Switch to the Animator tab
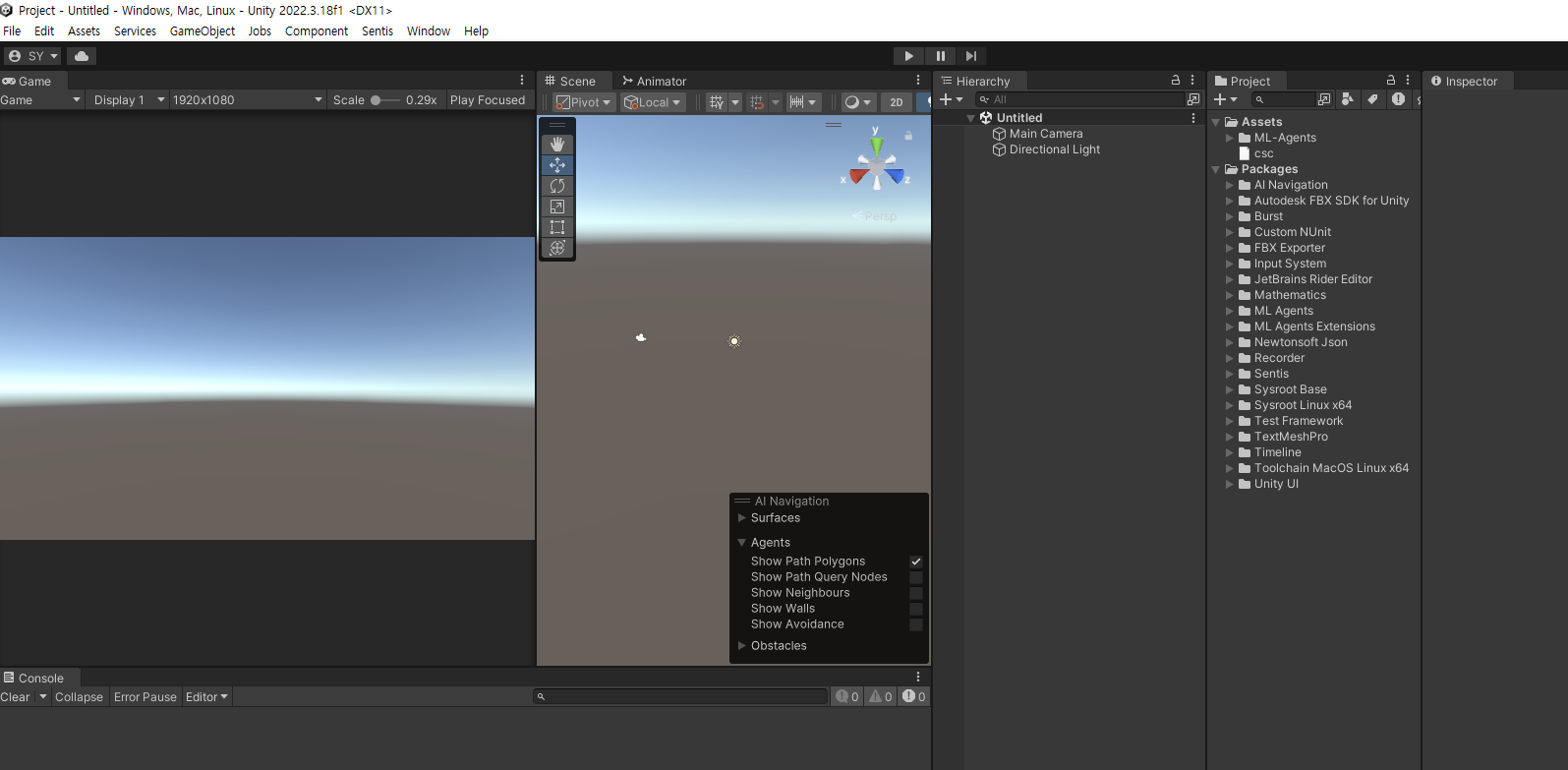 click(654, 82)
